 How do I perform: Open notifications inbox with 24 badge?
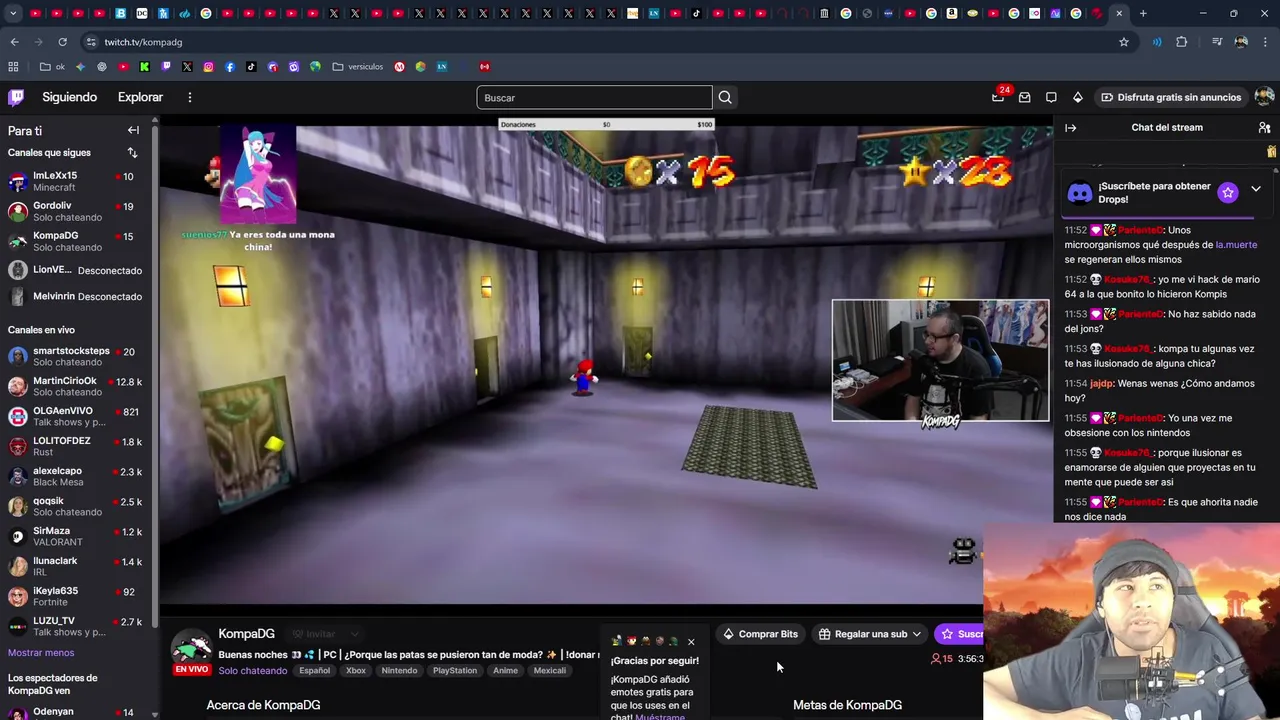click(999, 96)
